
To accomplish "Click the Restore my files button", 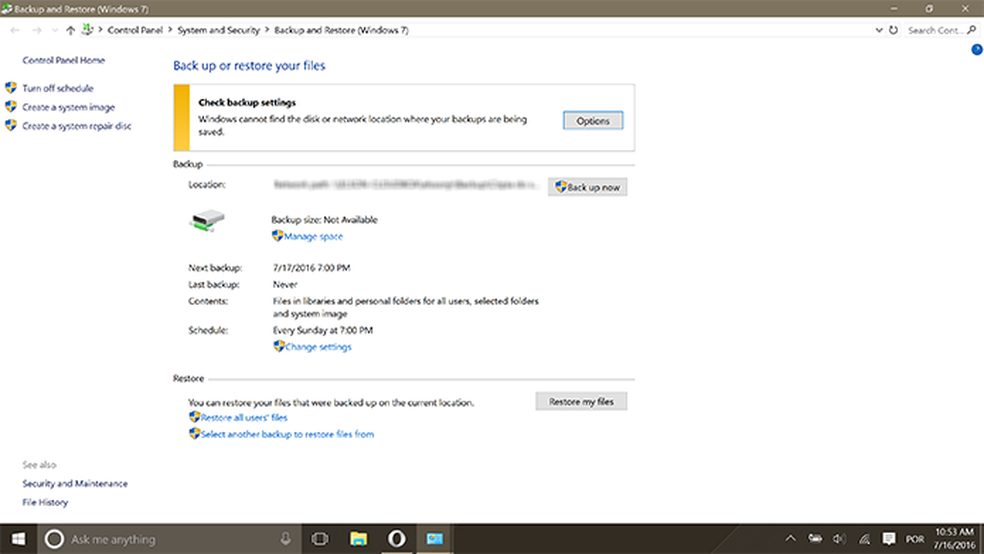I will pos(581,402).
